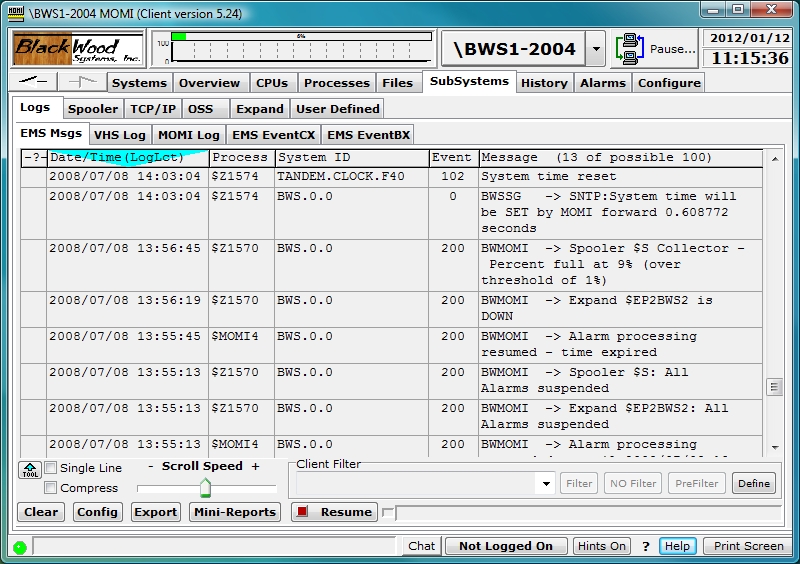Click the Export button
This screenshot has width=800, height=564.
pos(155,512)
